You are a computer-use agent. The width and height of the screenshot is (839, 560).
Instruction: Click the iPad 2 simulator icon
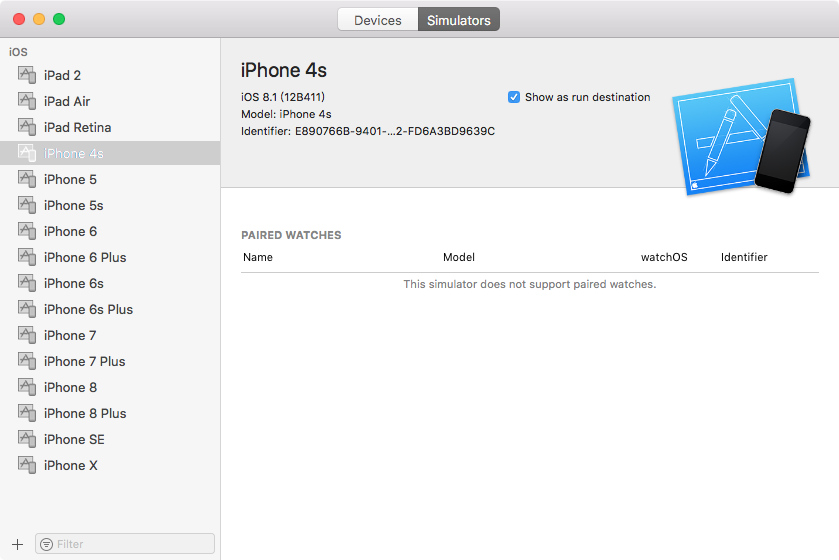[27, 75]
